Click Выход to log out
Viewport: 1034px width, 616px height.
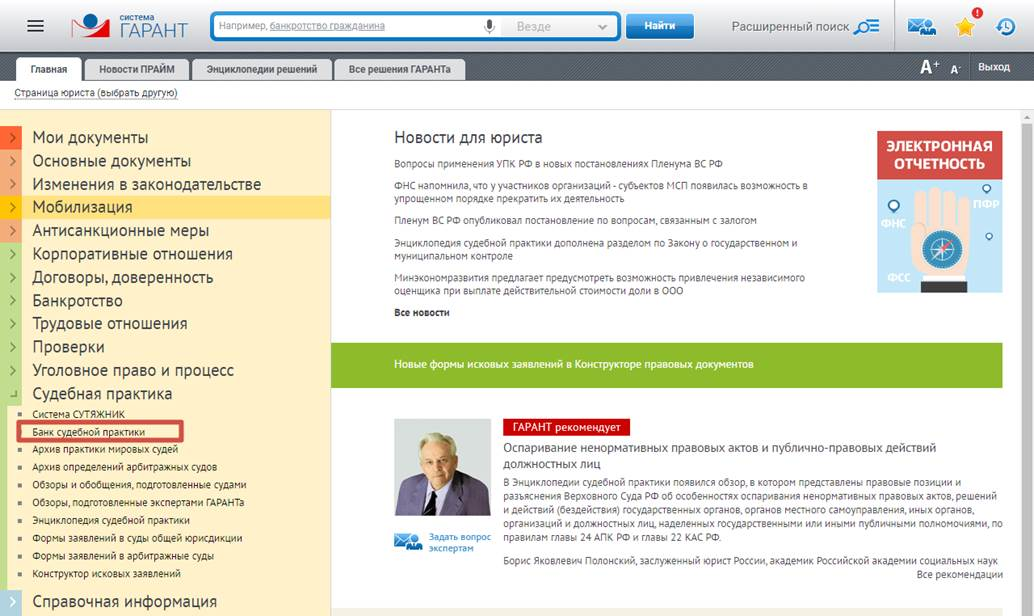click(x=994, y=67)
